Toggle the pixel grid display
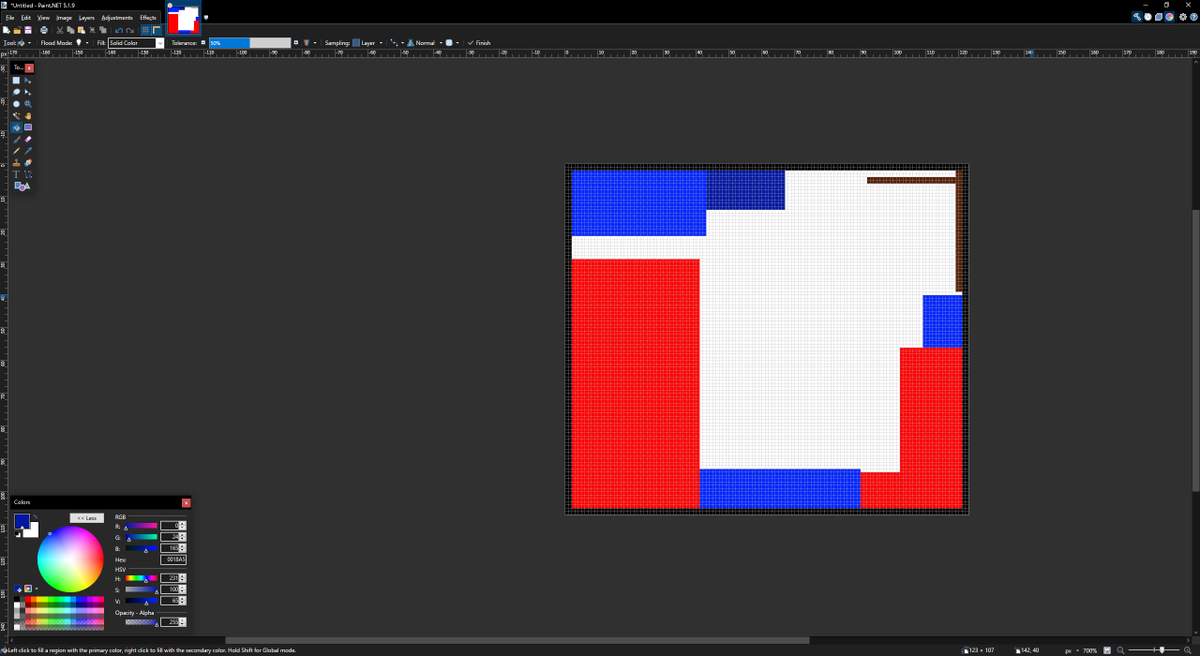This screenshot has width=1200, height=656. coord(145,31)
